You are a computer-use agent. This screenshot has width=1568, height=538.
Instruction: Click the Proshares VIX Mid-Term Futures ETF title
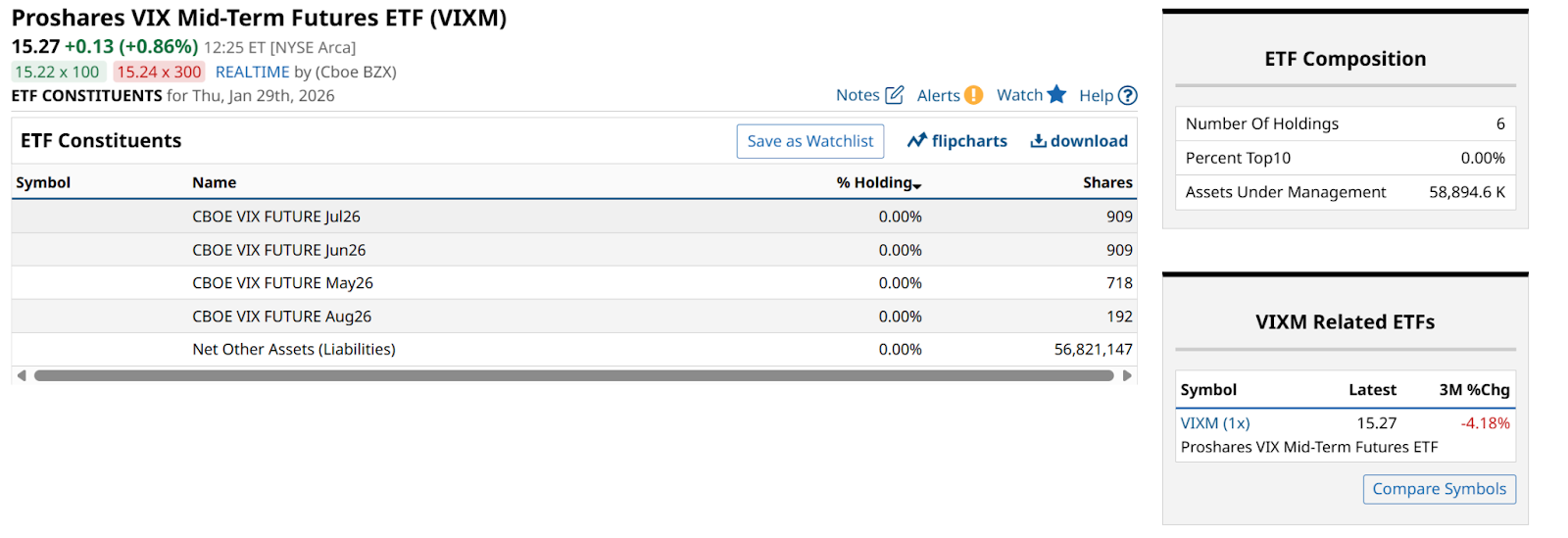coord(259,18)
